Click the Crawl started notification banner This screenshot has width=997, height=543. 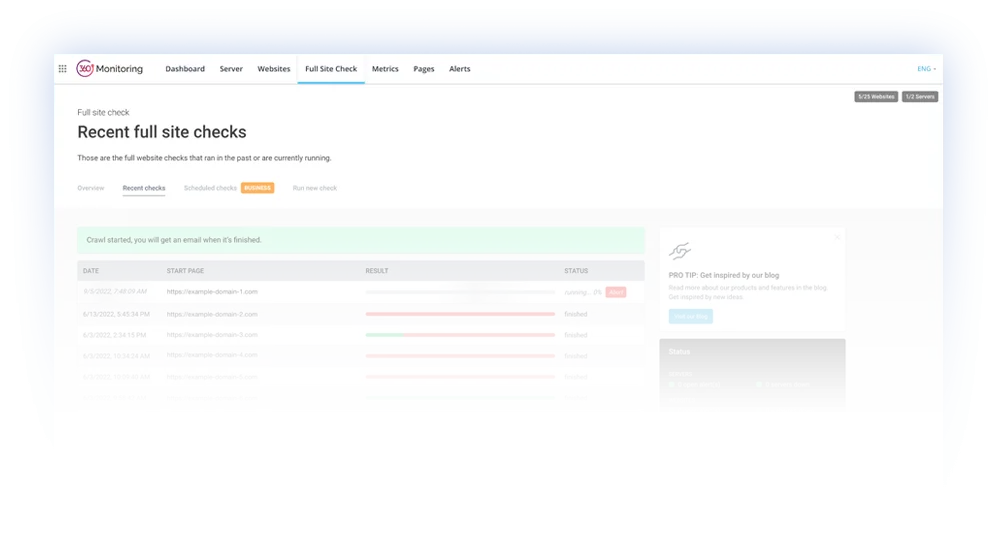361,240
